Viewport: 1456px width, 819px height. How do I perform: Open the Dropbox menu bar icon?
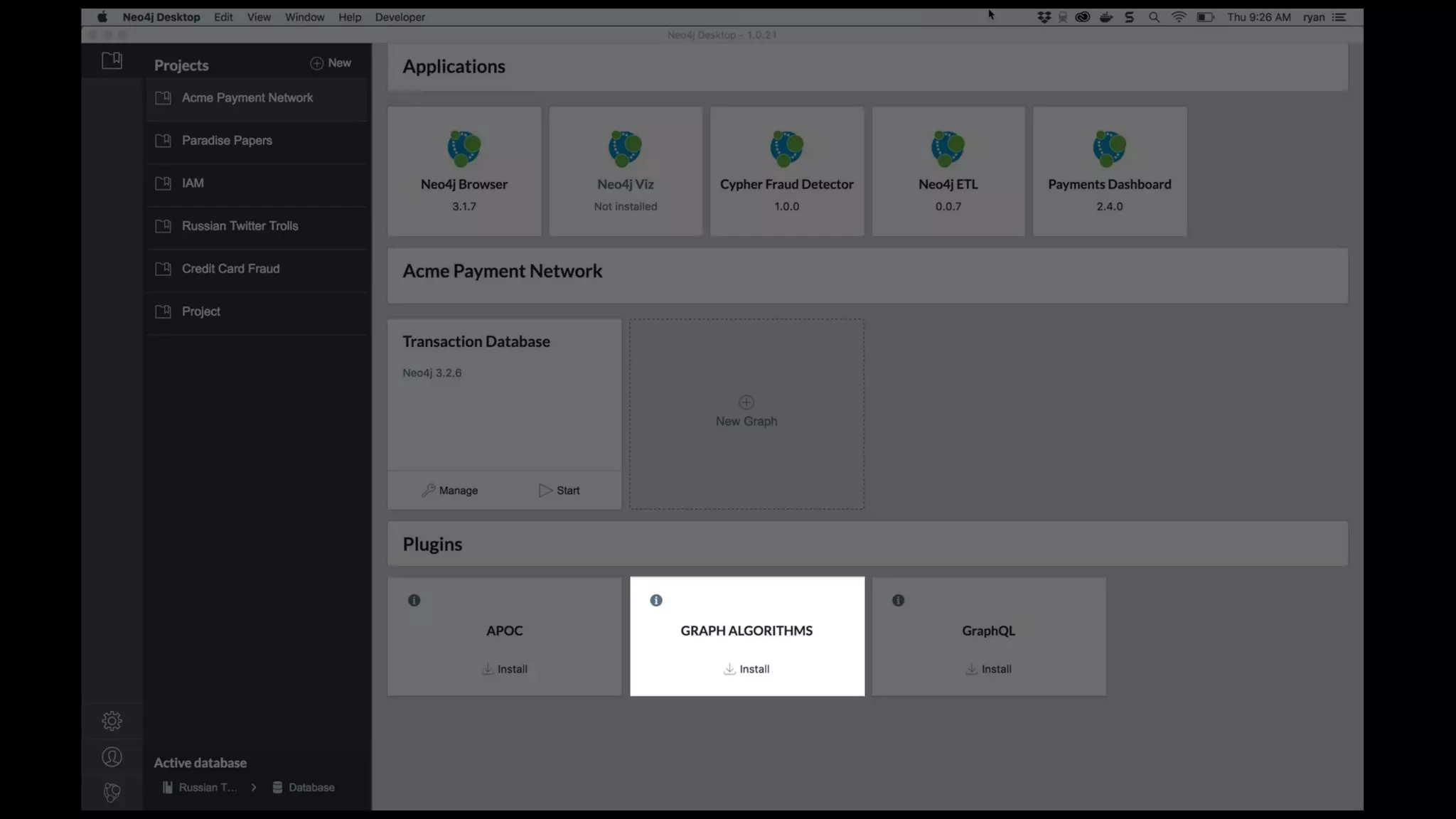1044,17
